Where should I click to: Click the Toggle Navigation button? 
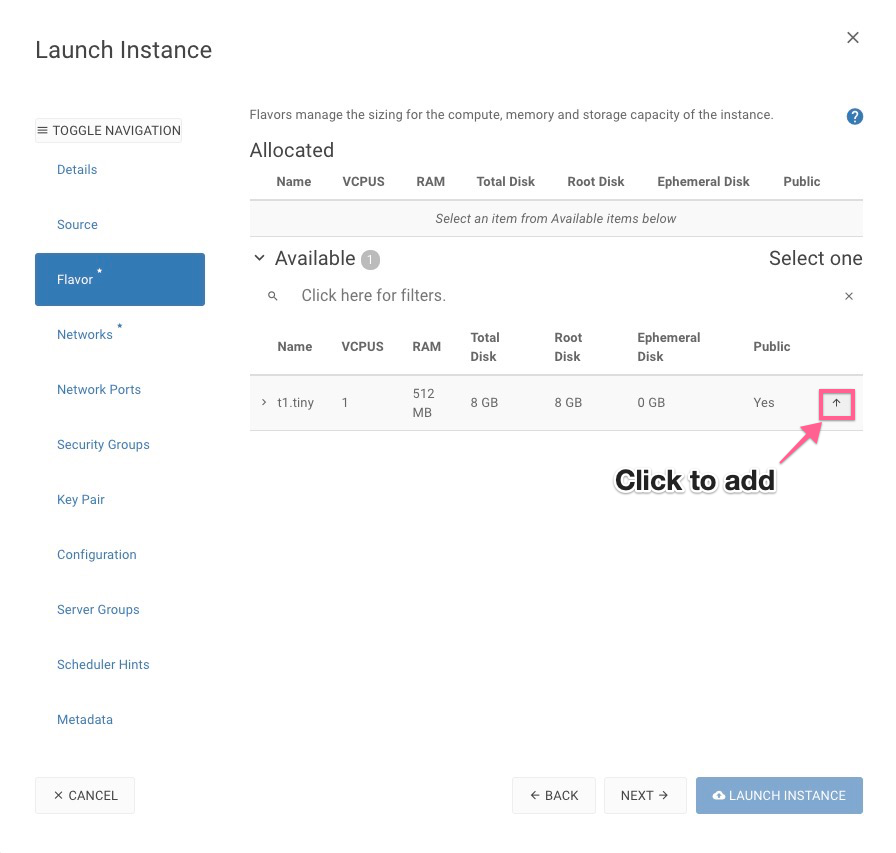(x=109, y=130)
